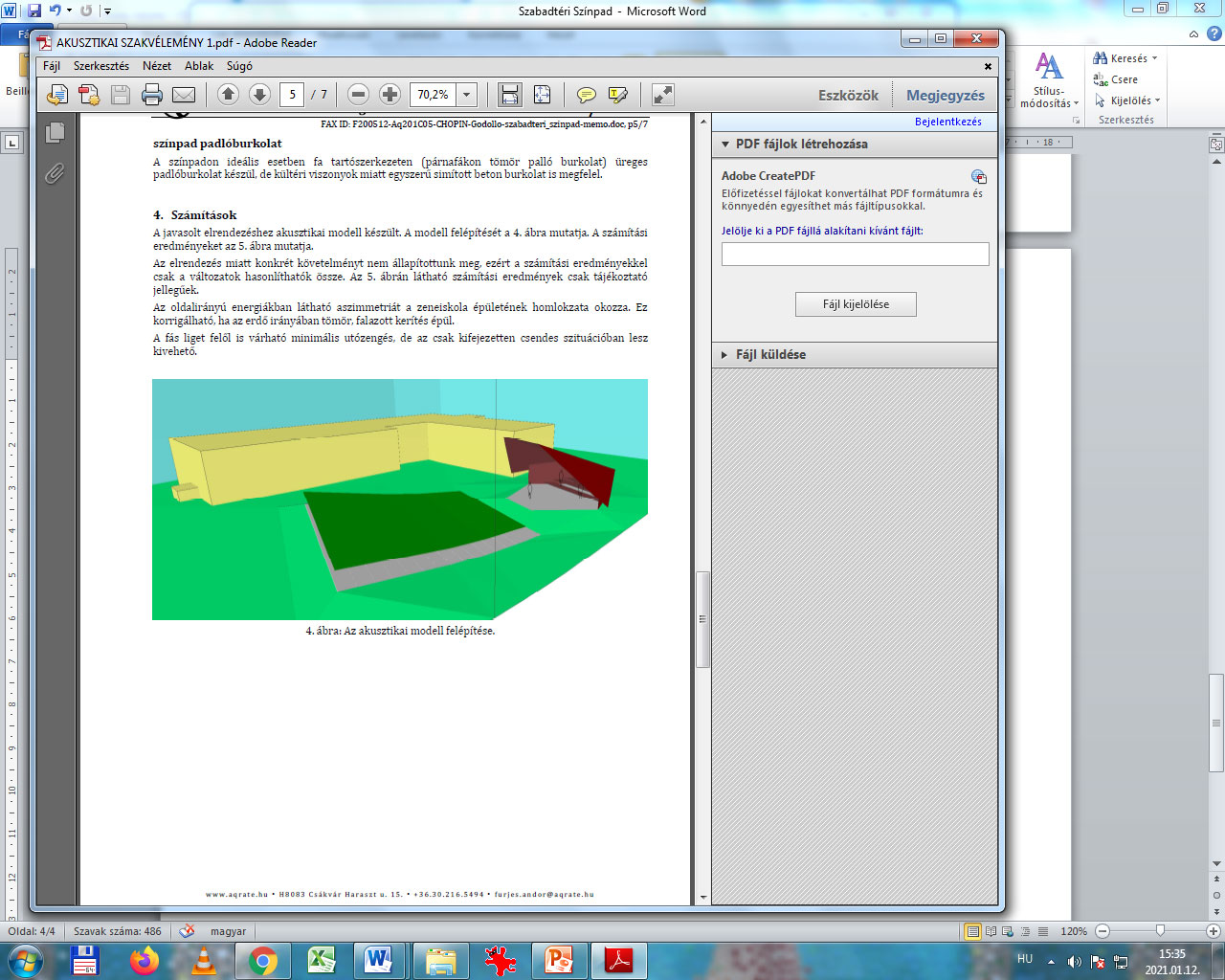1225x980 pixels.
Task: Select the highlight text tool
Action: click(618, 95)
